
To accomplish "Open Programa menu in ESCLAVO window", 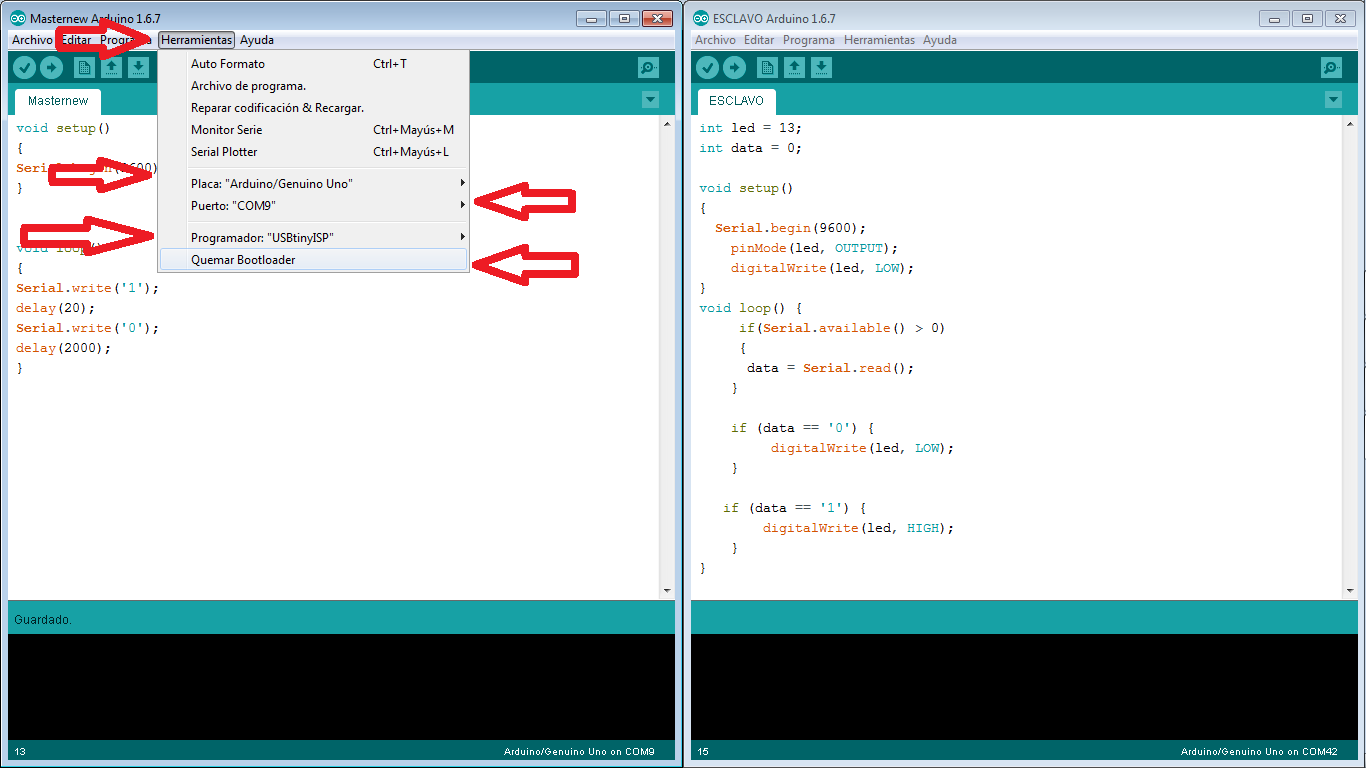I will pyautogui.click(x=809, y=40).
